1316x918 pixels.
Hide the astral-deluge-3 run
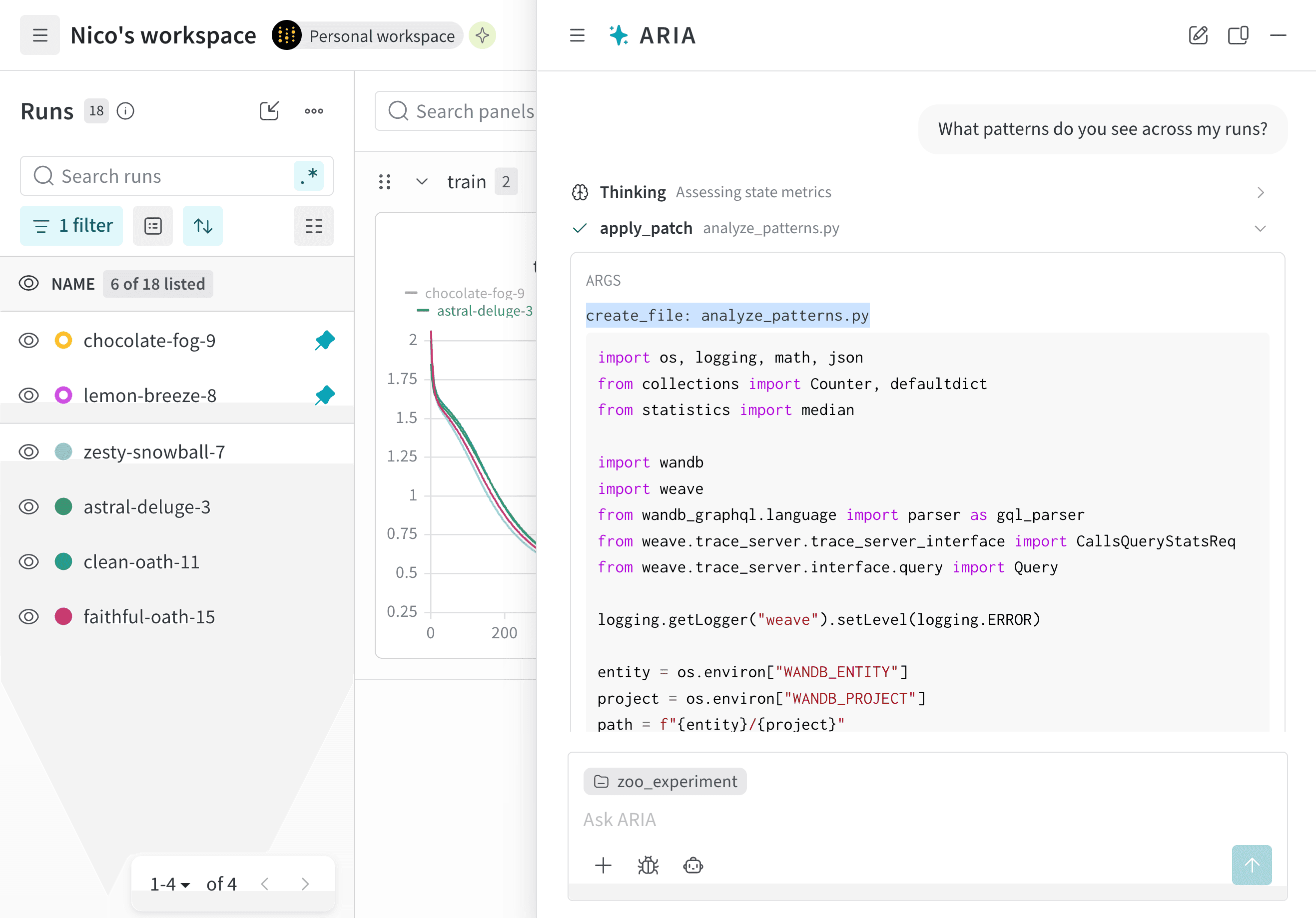tap(28, 506)
